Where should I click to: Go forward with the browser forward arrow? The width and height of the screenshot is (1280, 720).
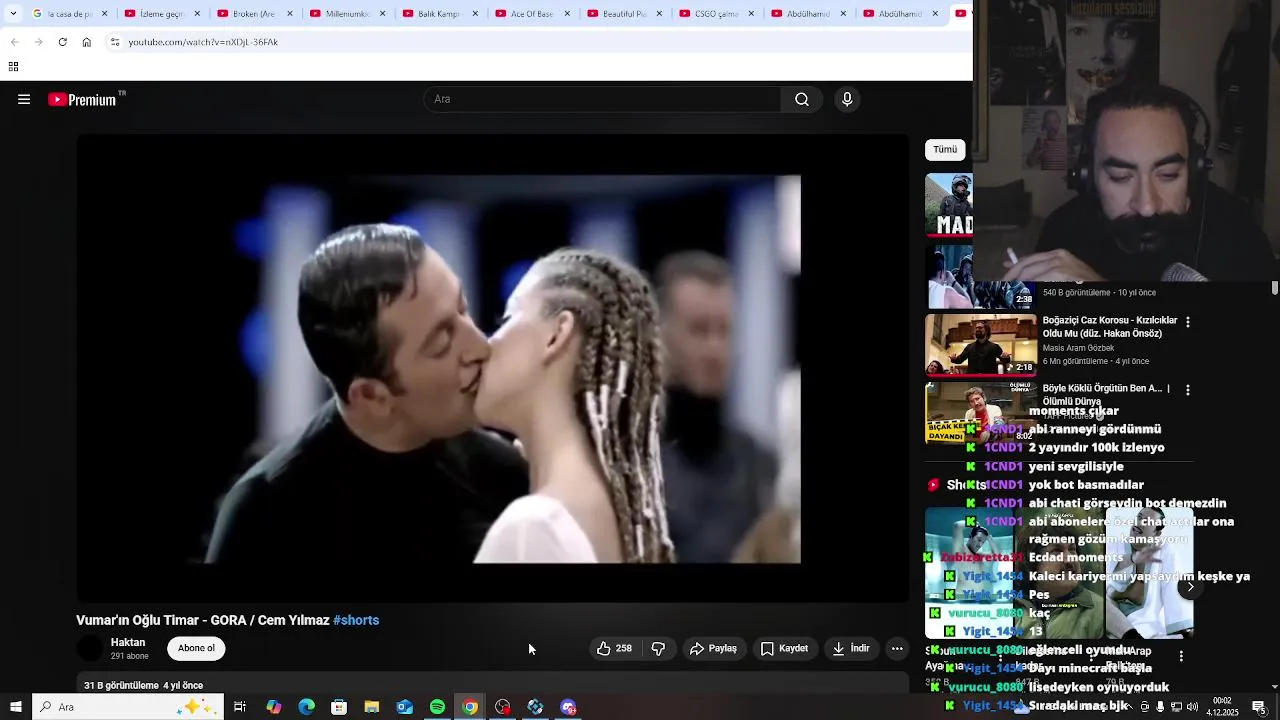pyautogui.click(x=38, y=42)
